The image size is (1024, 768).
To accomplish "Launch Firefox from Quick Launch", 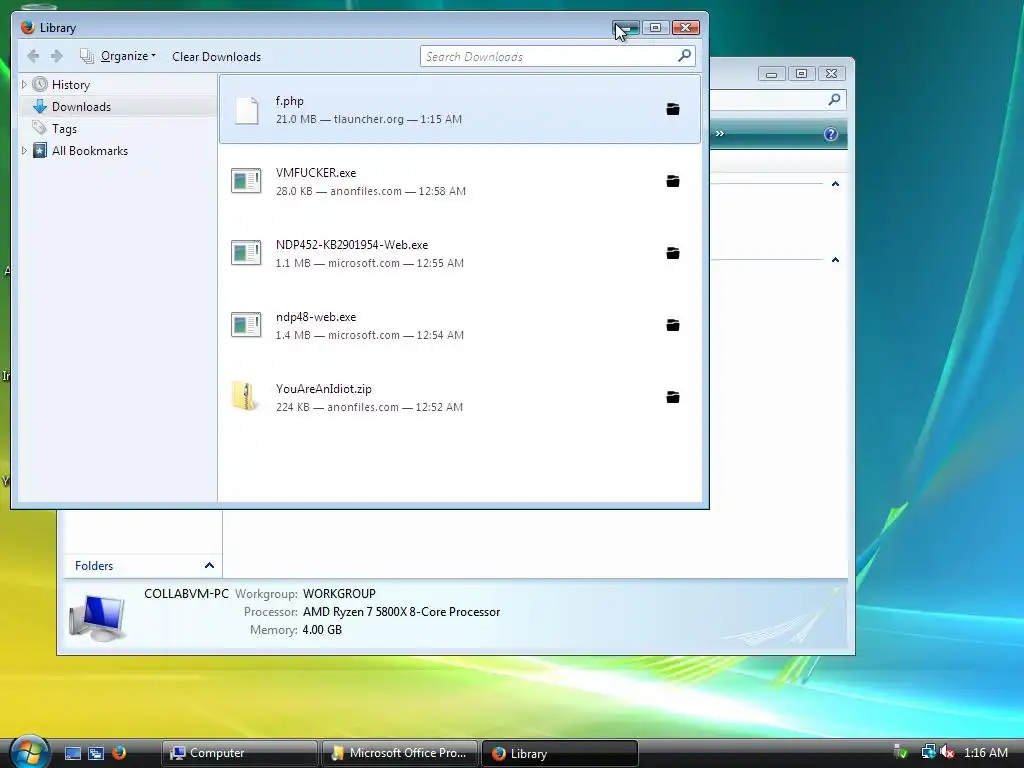I will (119, 753).
